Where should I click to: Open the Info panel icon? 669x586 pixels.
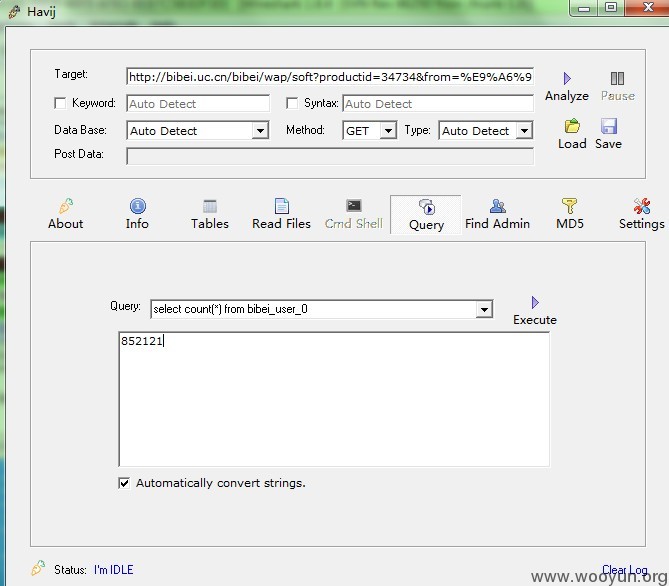(x=137, y=206)
